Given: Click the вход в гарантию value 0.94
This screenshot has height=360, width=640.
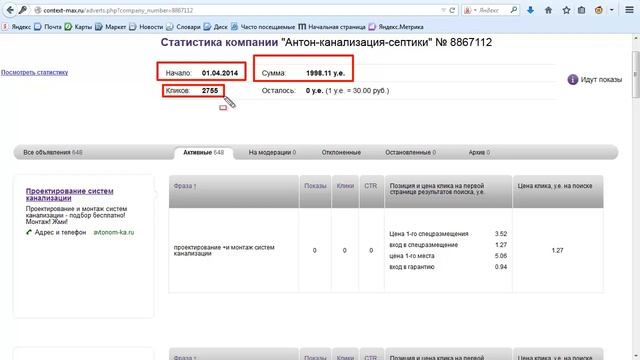Looking at the screenshot, I should (x=501, y=267).
